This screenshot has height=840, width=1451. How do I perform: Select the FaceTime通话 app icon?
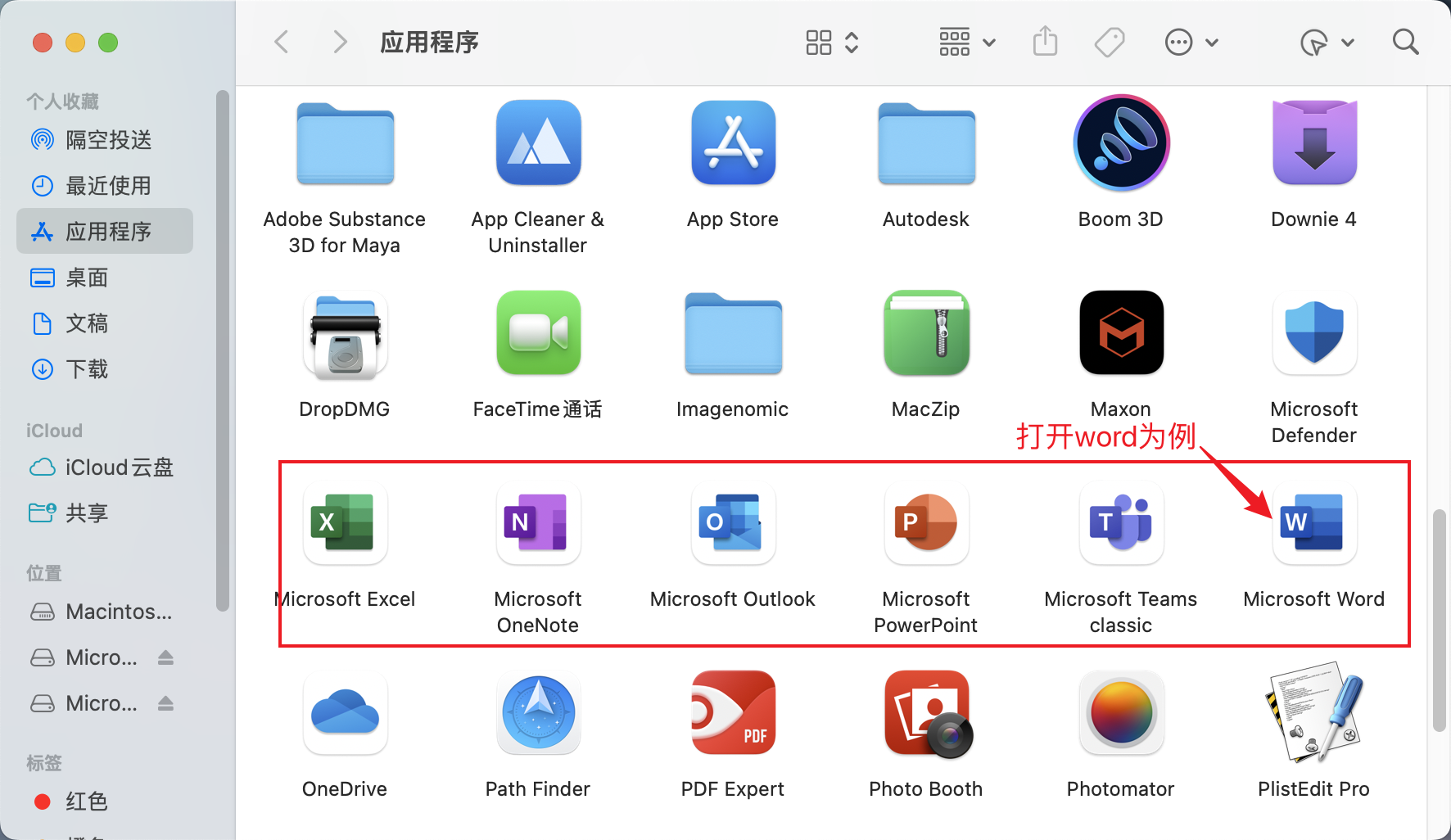click(539, 333)
